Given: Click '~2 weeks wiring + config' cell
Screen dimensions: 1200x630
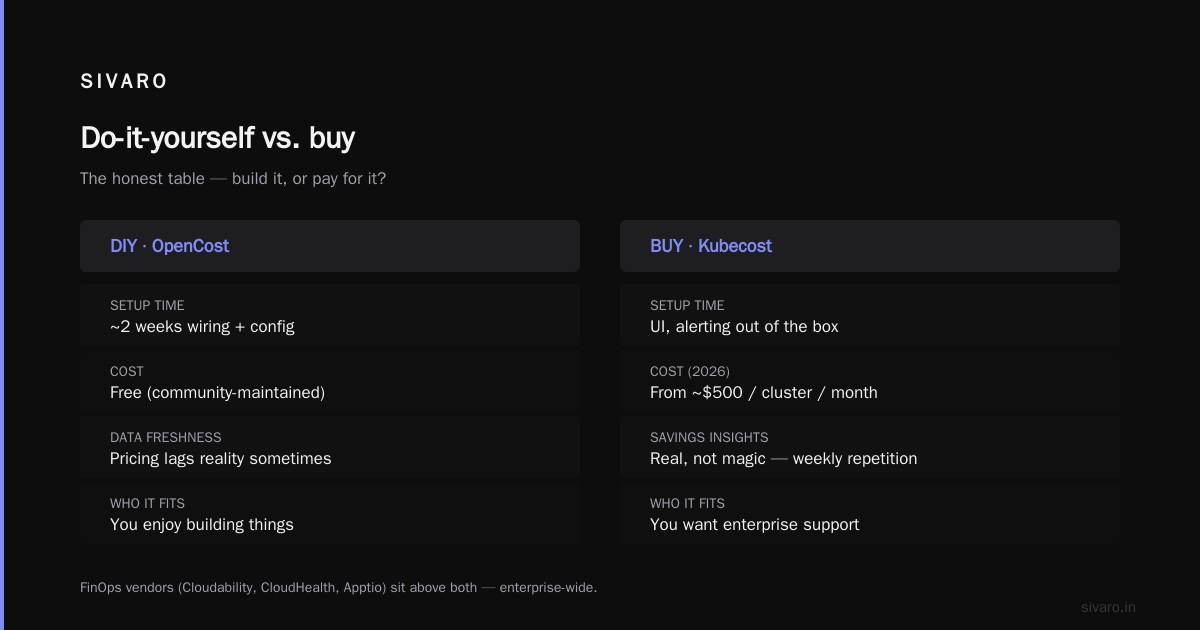Looking at the screenshot, I should click(x=330, y=316).
